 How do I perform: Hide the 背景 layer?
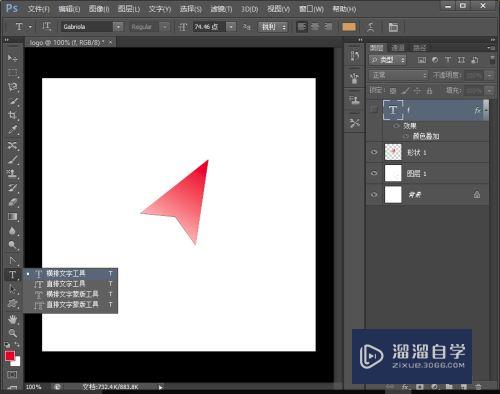coord(374,195)
